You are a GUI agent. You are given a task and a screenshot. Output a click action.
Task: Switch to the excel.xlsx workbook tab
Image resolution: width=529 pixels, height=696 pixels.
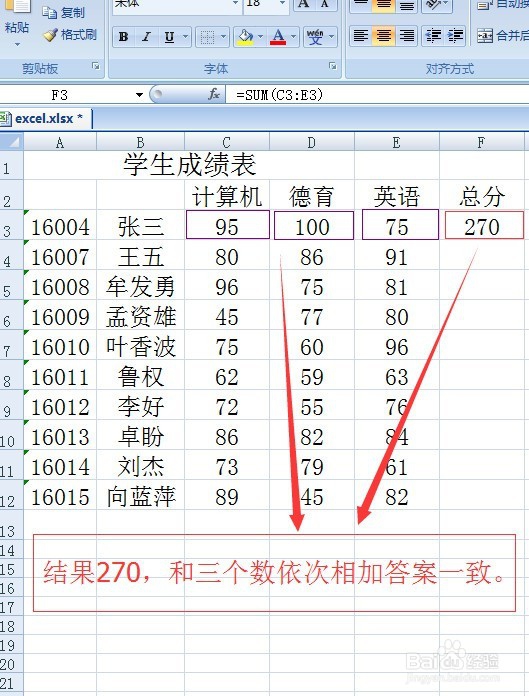click(45, 119)
